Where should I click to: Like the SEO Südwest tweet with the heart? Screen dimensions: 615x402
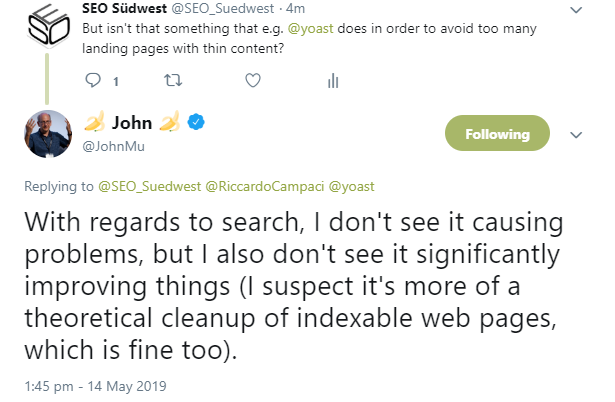tap(253, 79)
